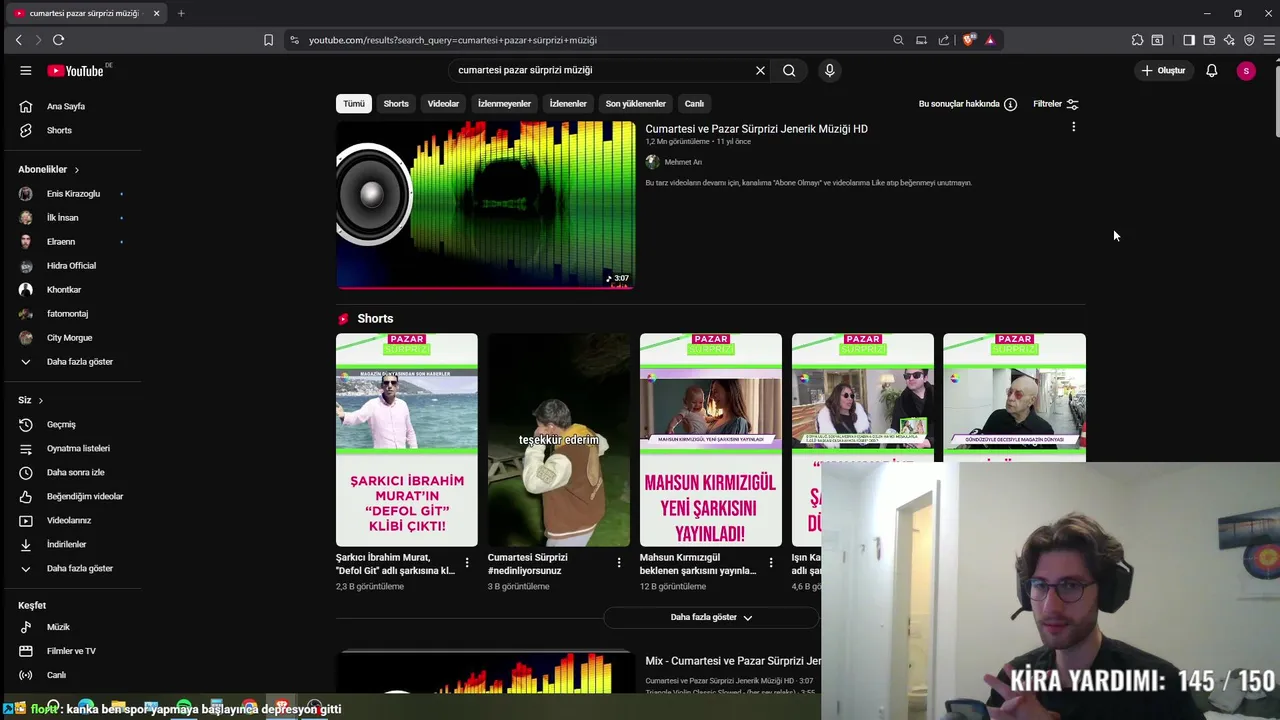1280x720 pixels.
Task: Open the Filtreler filter options
Action: [x=1056, y=104]
